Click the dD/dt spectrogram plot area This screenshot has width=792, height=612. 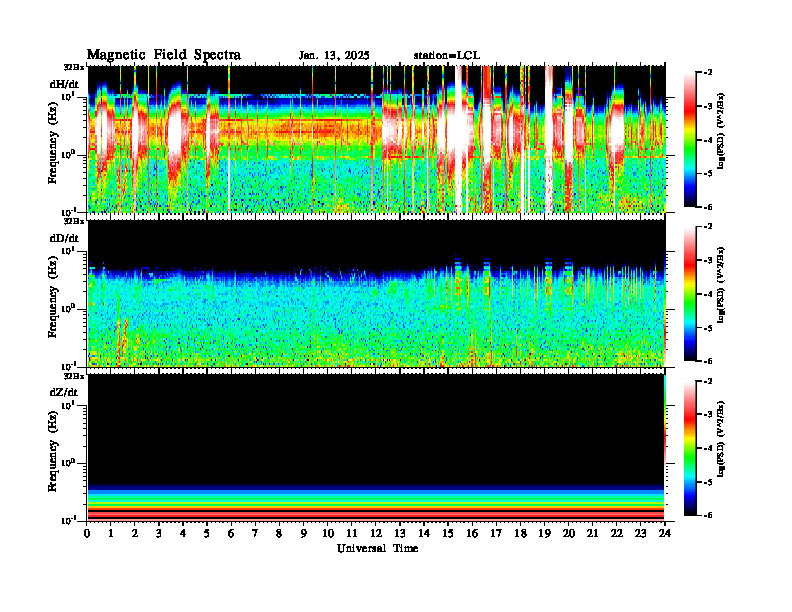point(376,293)
